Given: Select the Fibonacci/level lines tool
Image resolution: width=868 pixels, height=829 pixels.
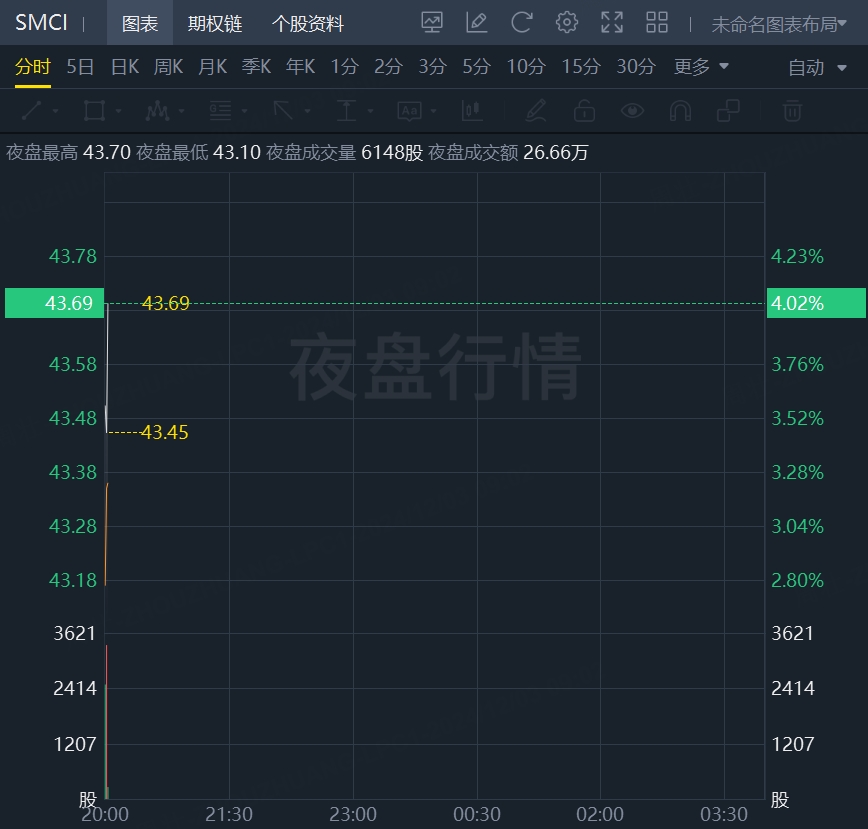Looking at the screenshot, I should click(x=220, y=111).
